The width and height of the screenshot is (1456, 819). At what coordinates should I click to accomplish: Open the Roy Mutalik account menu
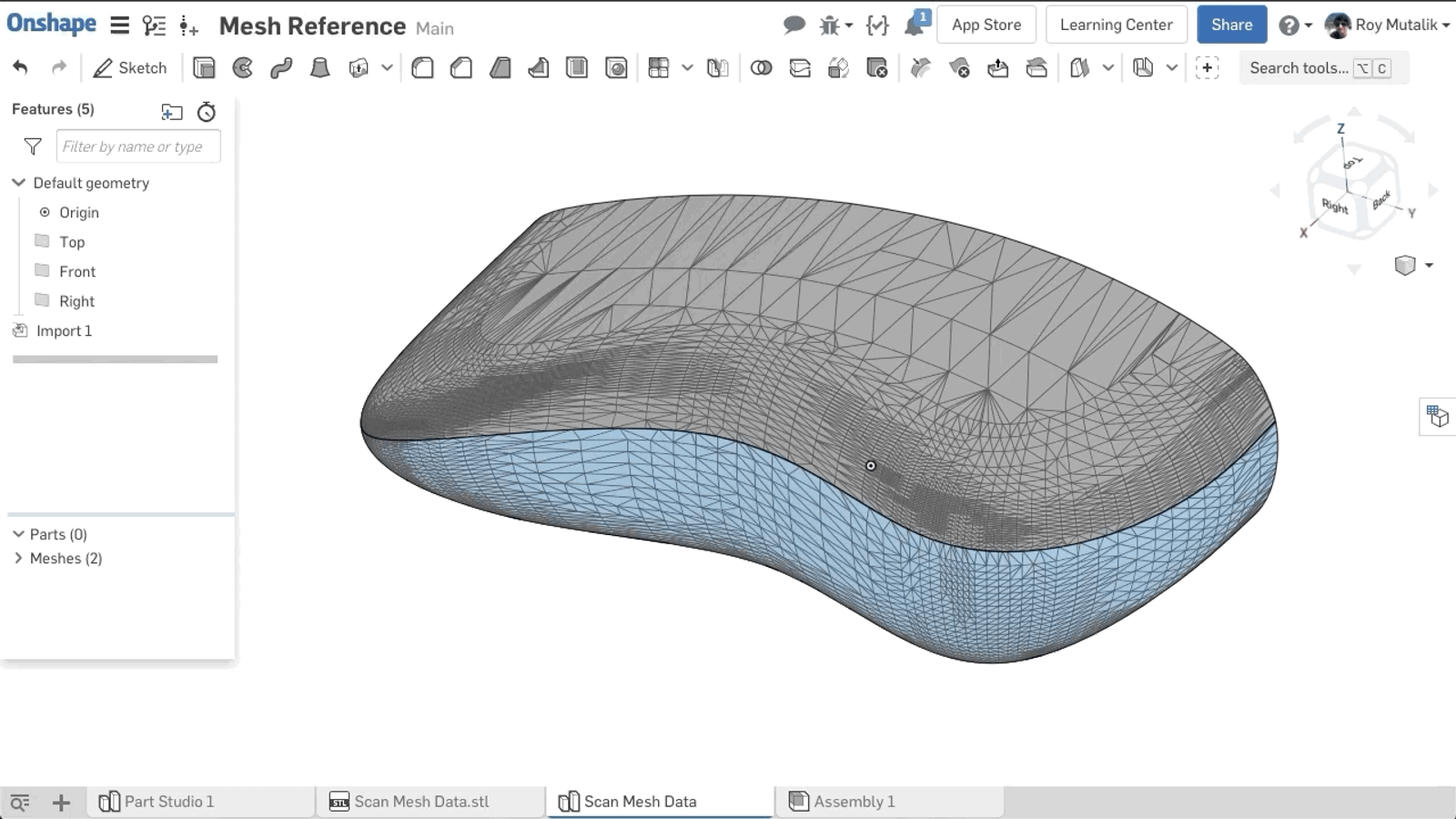pos(1388,25)
